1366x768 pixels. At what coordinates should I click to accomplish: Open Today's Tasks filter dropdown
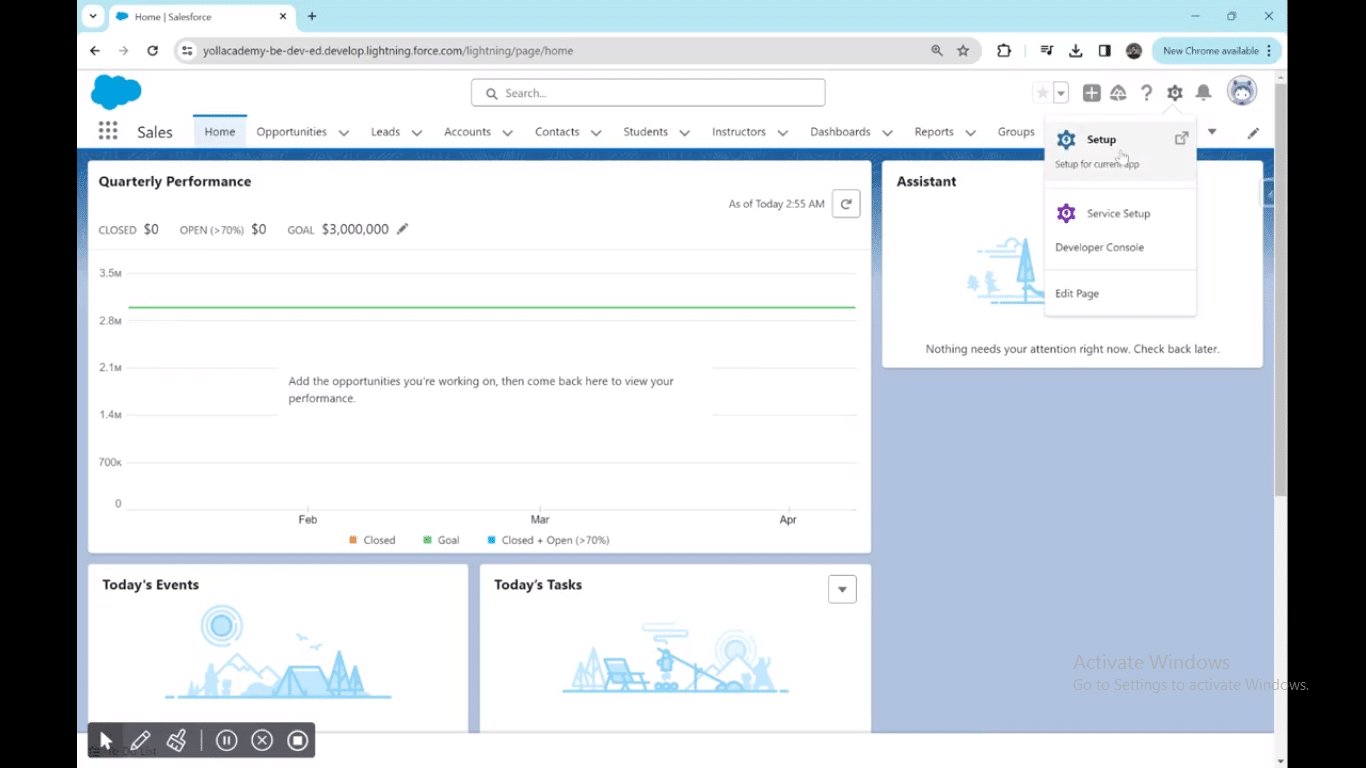(x=842, y=590)
